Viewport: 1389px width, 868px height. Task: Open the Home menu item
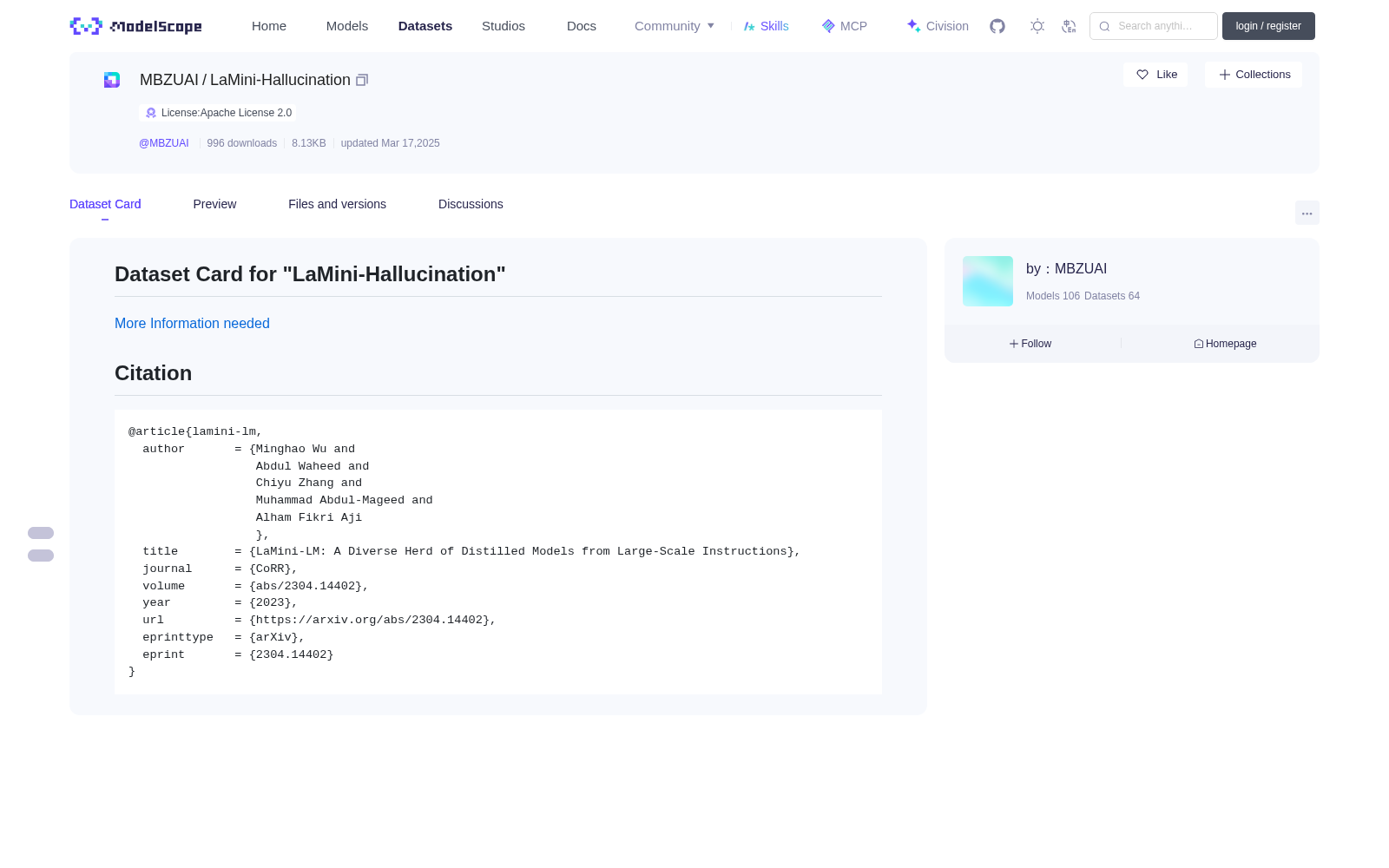(x=269, y=26)
